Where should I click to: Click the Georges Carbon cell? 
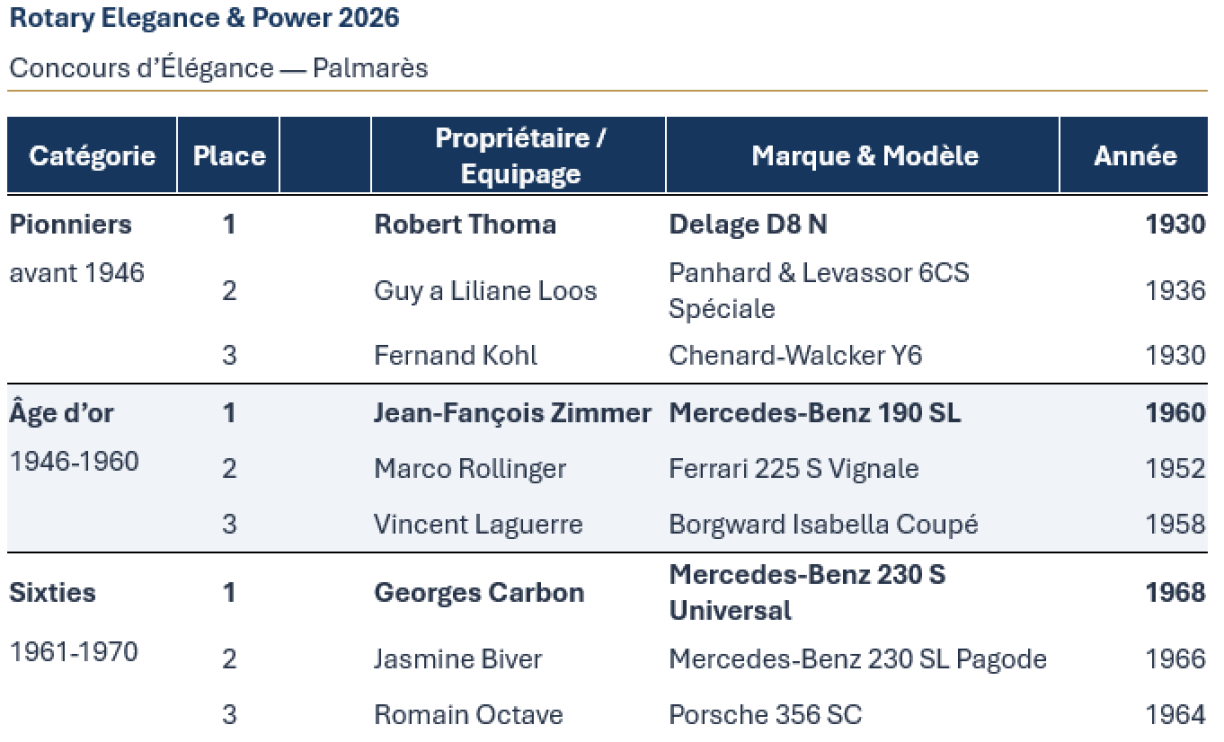[x=479, y=592]
